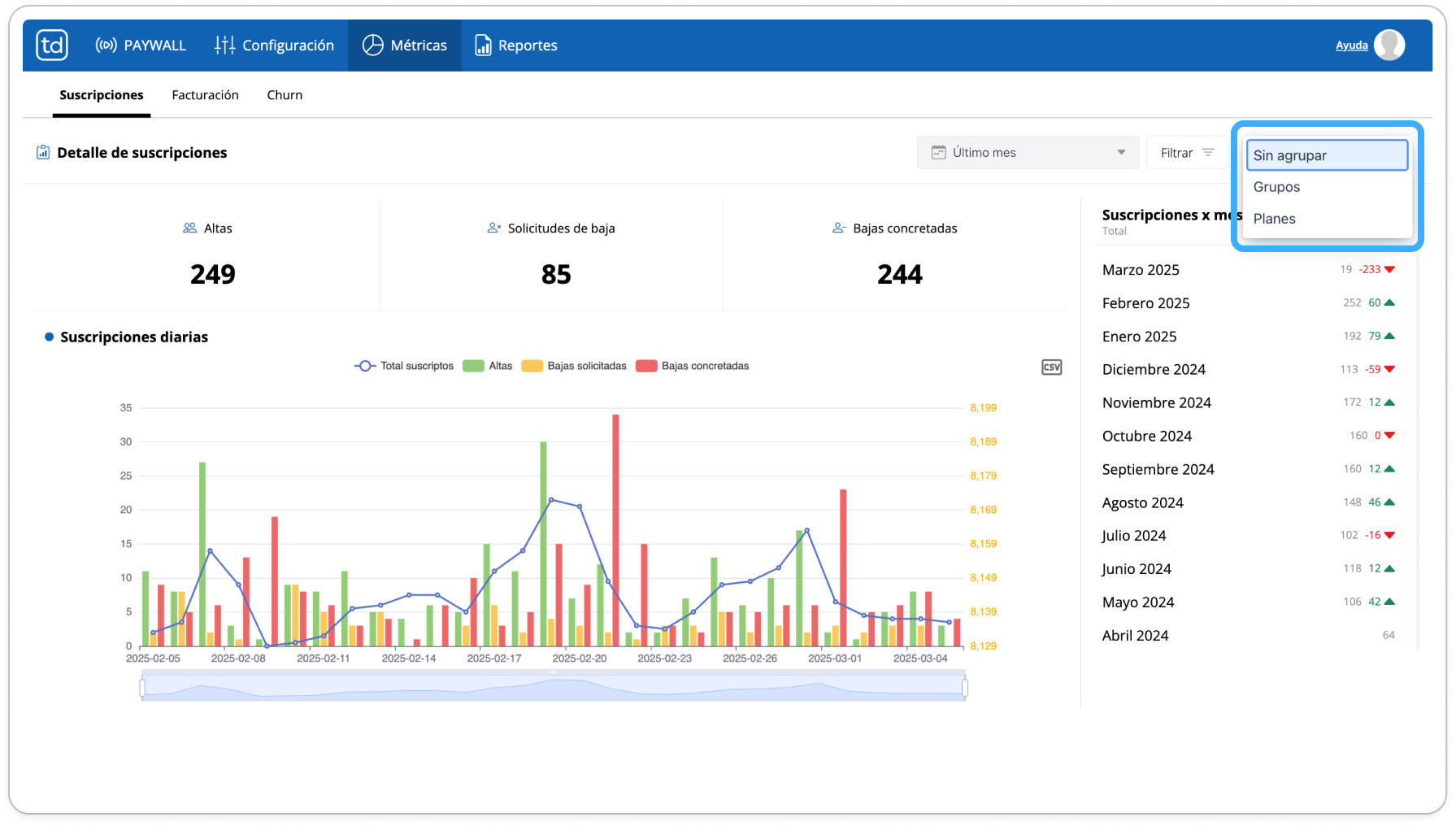Click the chart range slider left handle
This screenshot has height=826, width=1456.
click(142, 689)
